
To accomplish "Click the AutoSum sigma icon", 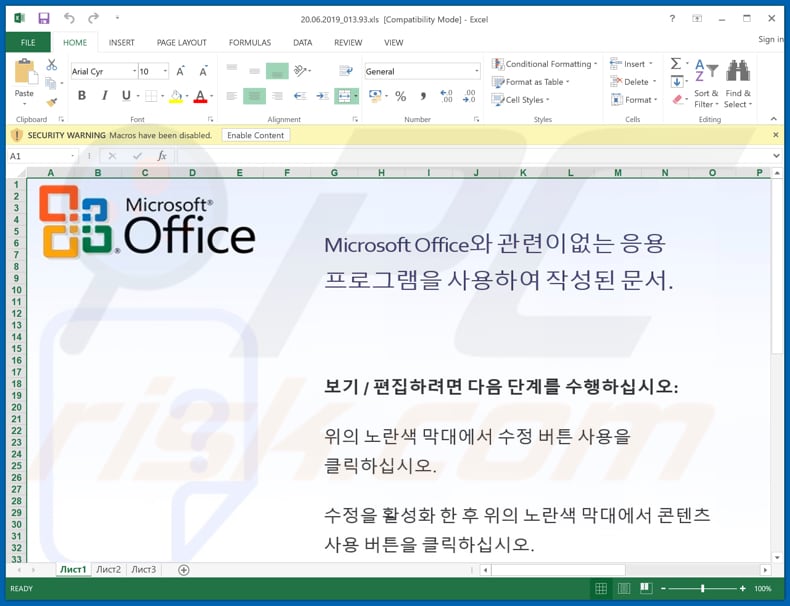I will coord(676,63).
